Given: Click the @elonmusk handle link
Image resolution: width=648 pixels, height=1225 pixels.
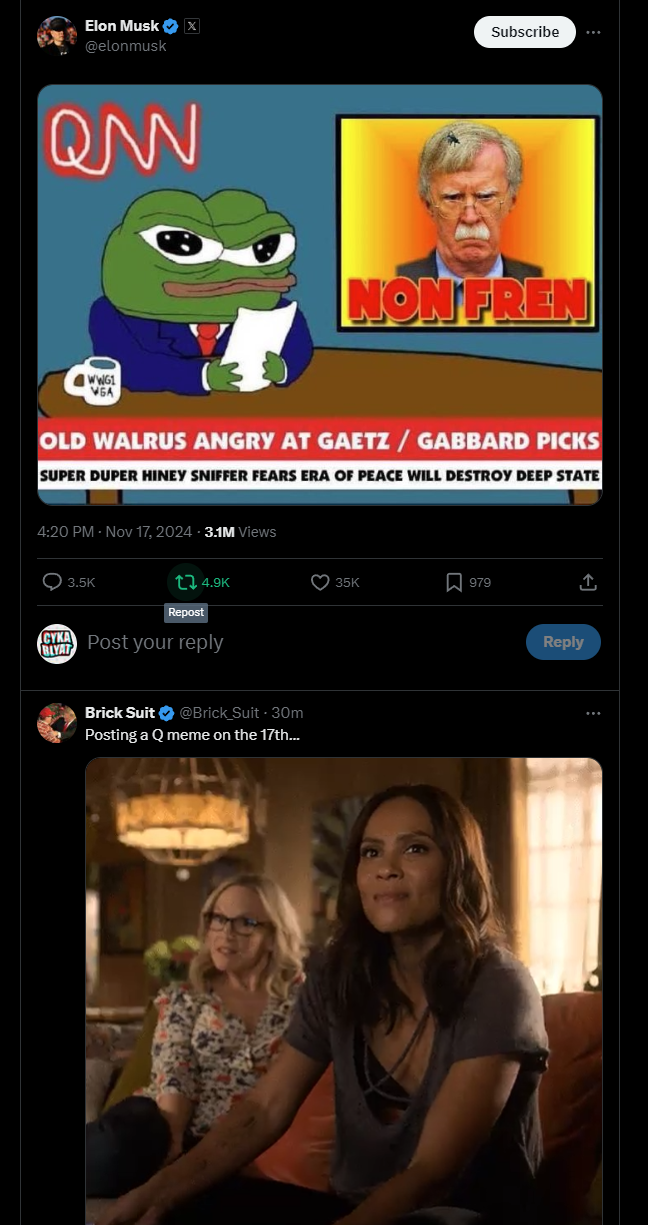Looking at the screenshot, I should tap(126, 46).
